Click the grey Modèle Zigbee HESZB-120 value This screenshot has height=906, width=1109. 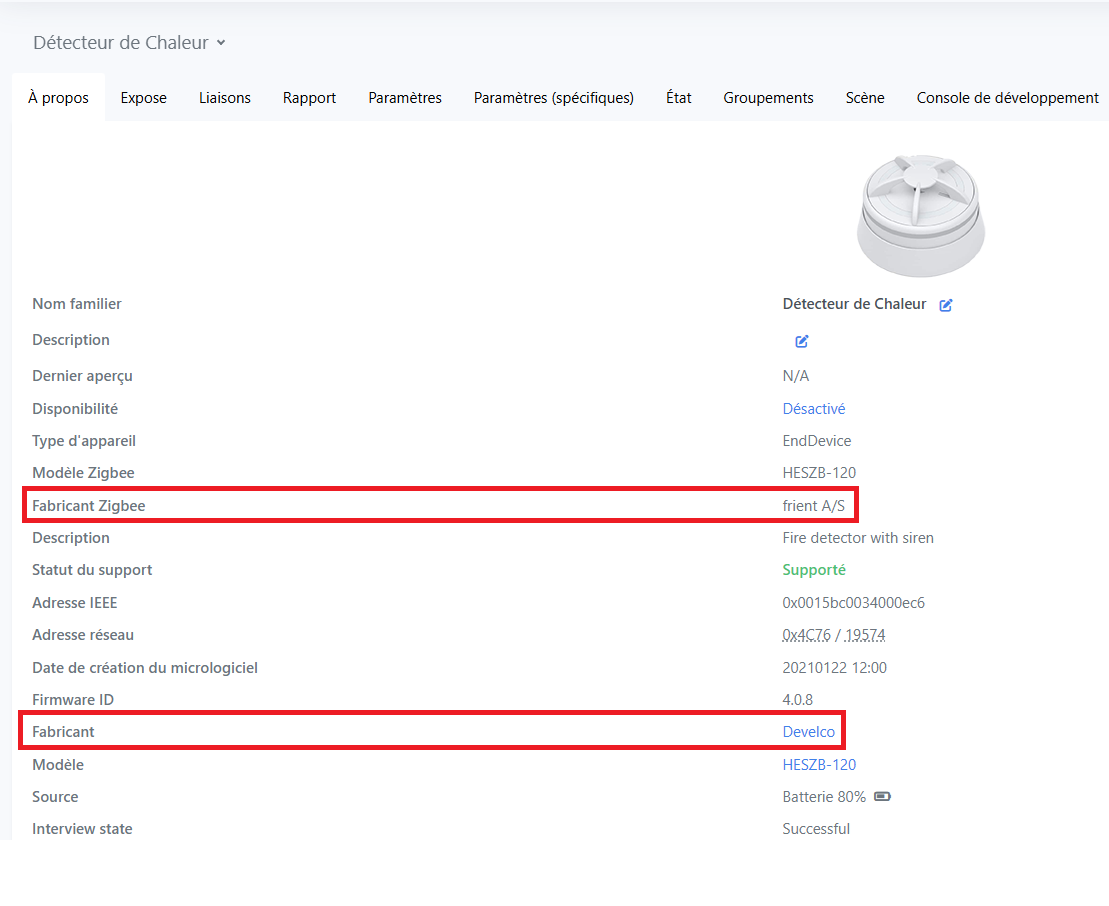[819, 472]
